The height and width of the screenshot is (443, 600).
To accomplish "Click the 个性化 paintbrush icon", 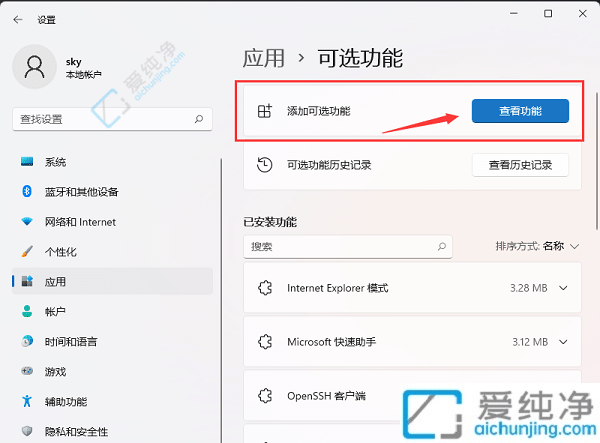I will 27,251.
